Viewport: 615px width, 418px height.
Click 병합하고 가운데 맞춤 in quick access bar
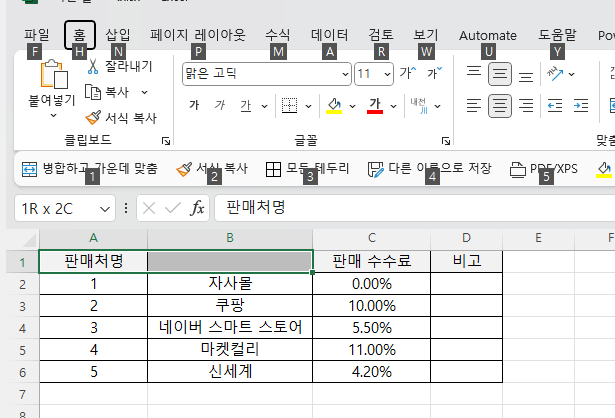90,169
